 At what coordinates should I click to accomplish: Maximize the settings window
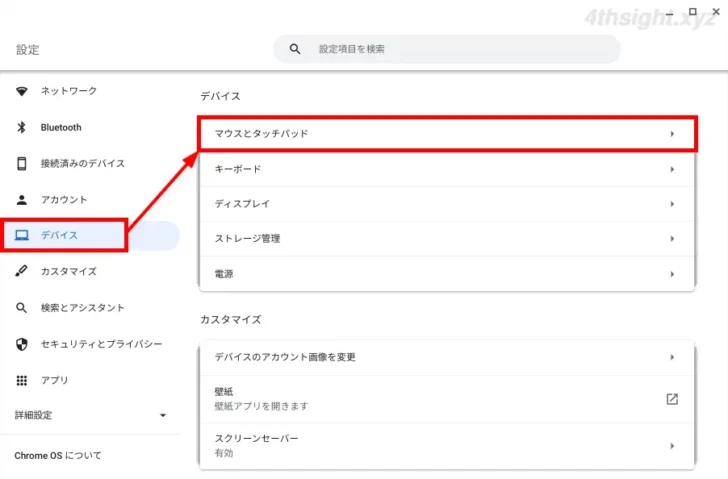(x=692, y=12)
